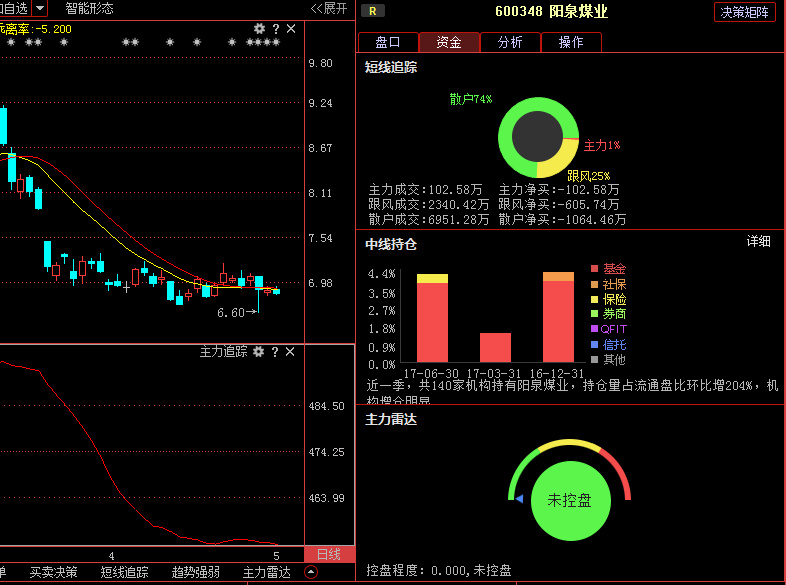The width and height of the screenshot is (786, 585).
Task: Click 决策矩阵 button
Action: click(745, 12)
